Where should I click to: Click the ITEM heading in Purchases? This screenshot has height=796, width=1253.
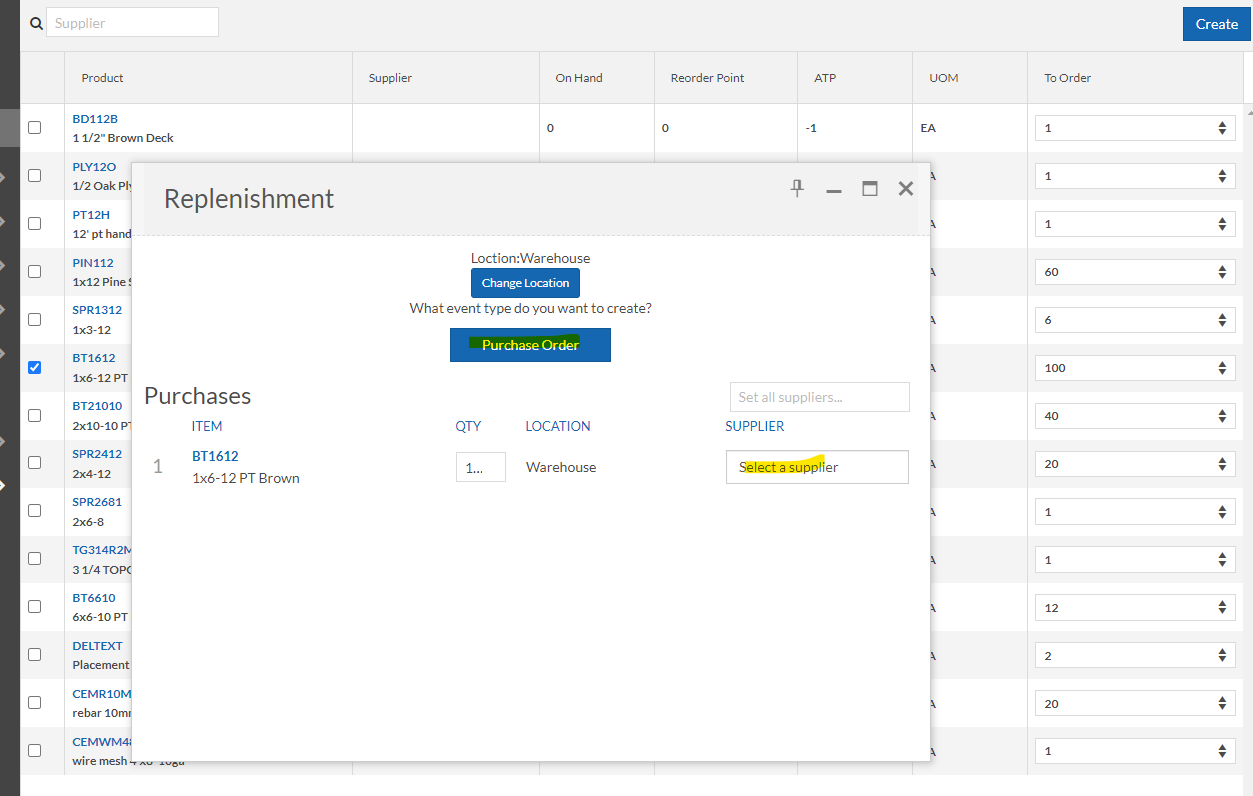[x=207, y=426]
